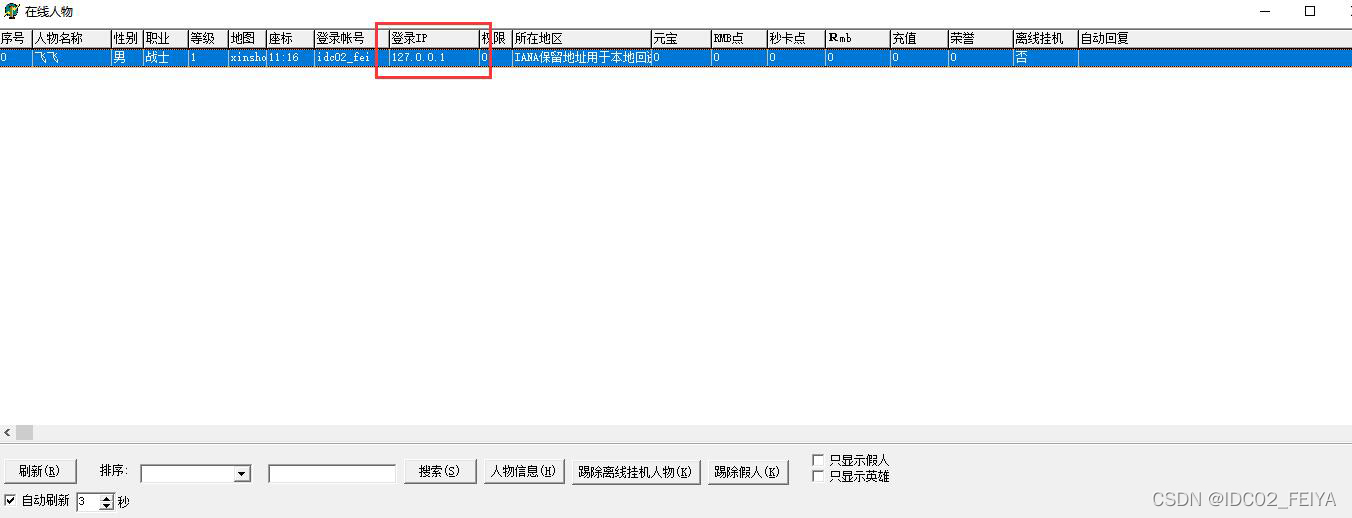Sort by the Rmb column header
This screenshot has height=518, width=1352.
[857, 38]
